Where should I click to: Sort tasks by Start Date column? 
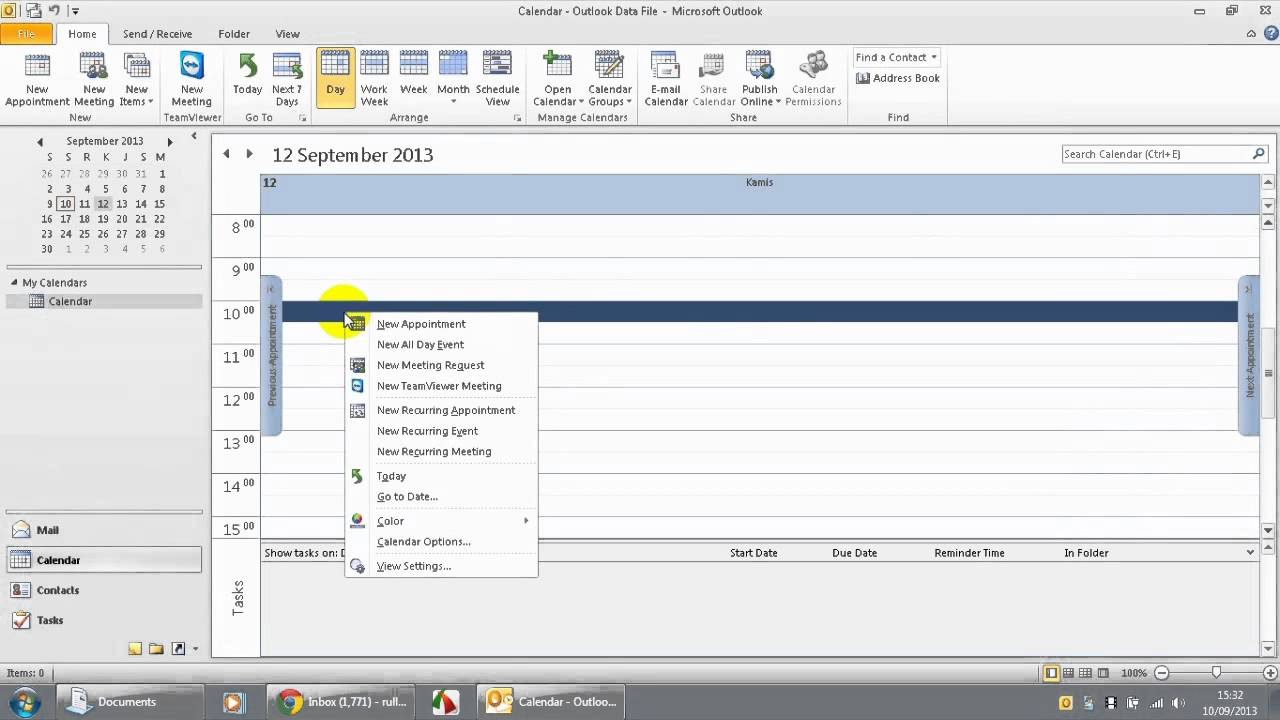tap(753, 553)
